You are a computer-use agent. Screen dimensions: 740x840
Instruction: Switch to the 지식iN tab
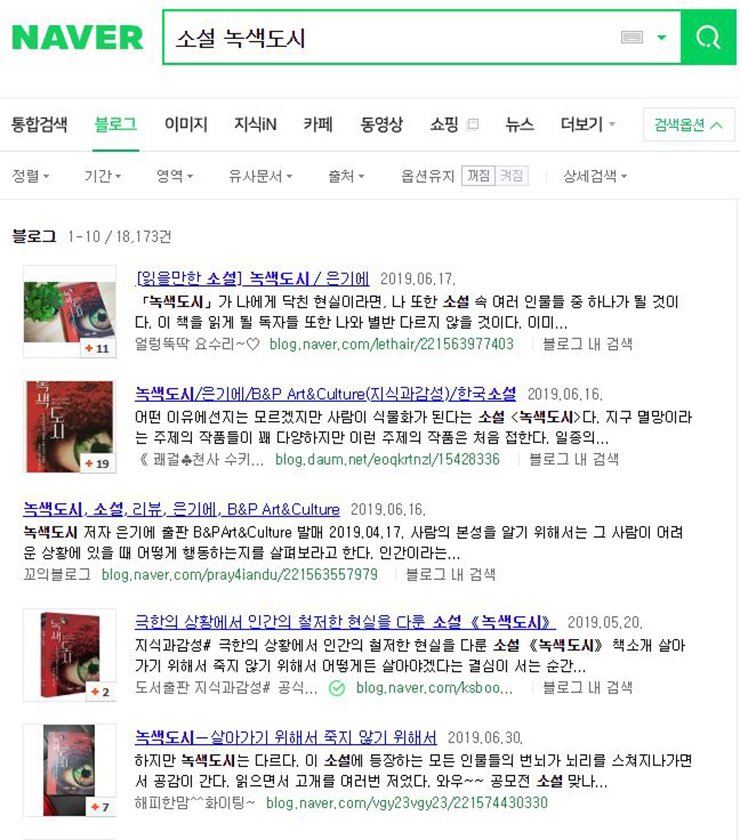(x=255, y=124)
